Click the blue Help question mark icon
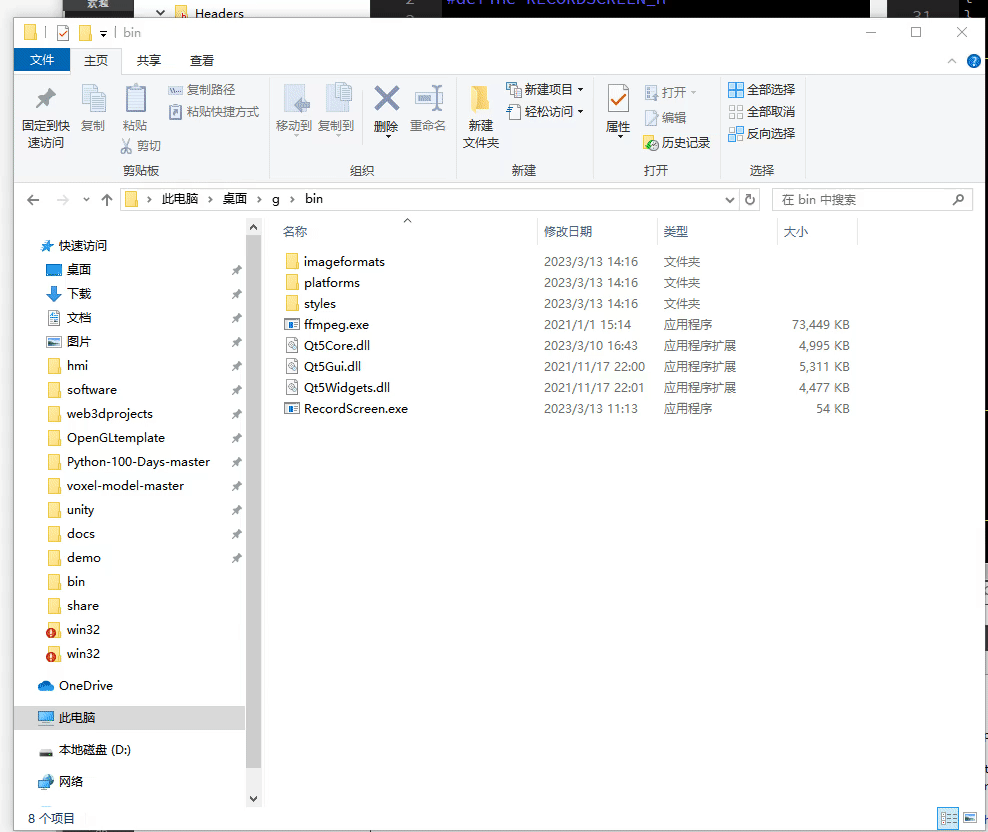Viewport: 988px width, 832px height. pyautogui.click(x=974, y=61)
